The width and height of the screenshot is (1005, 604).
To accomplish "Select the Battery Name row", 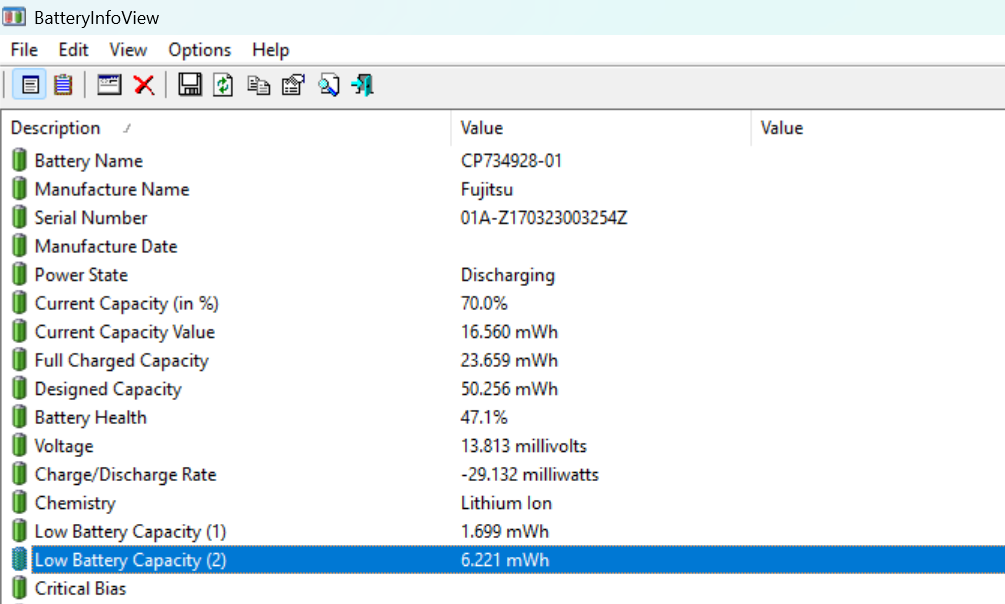I will coord(502,160).
